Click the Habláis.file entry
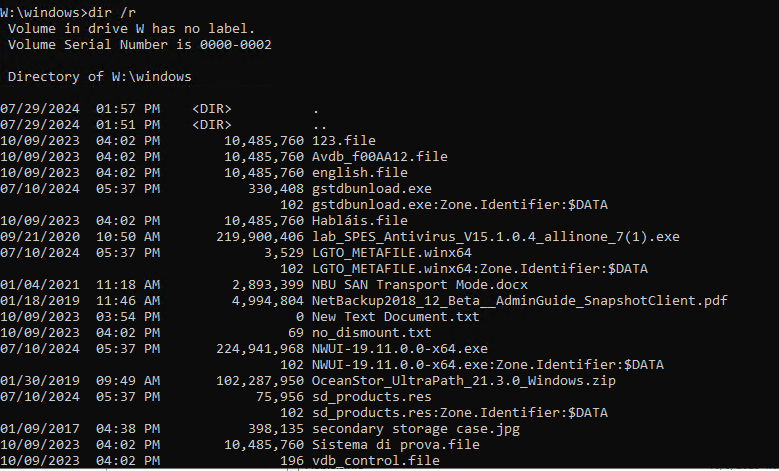779x471 pixels. (360, 221)
